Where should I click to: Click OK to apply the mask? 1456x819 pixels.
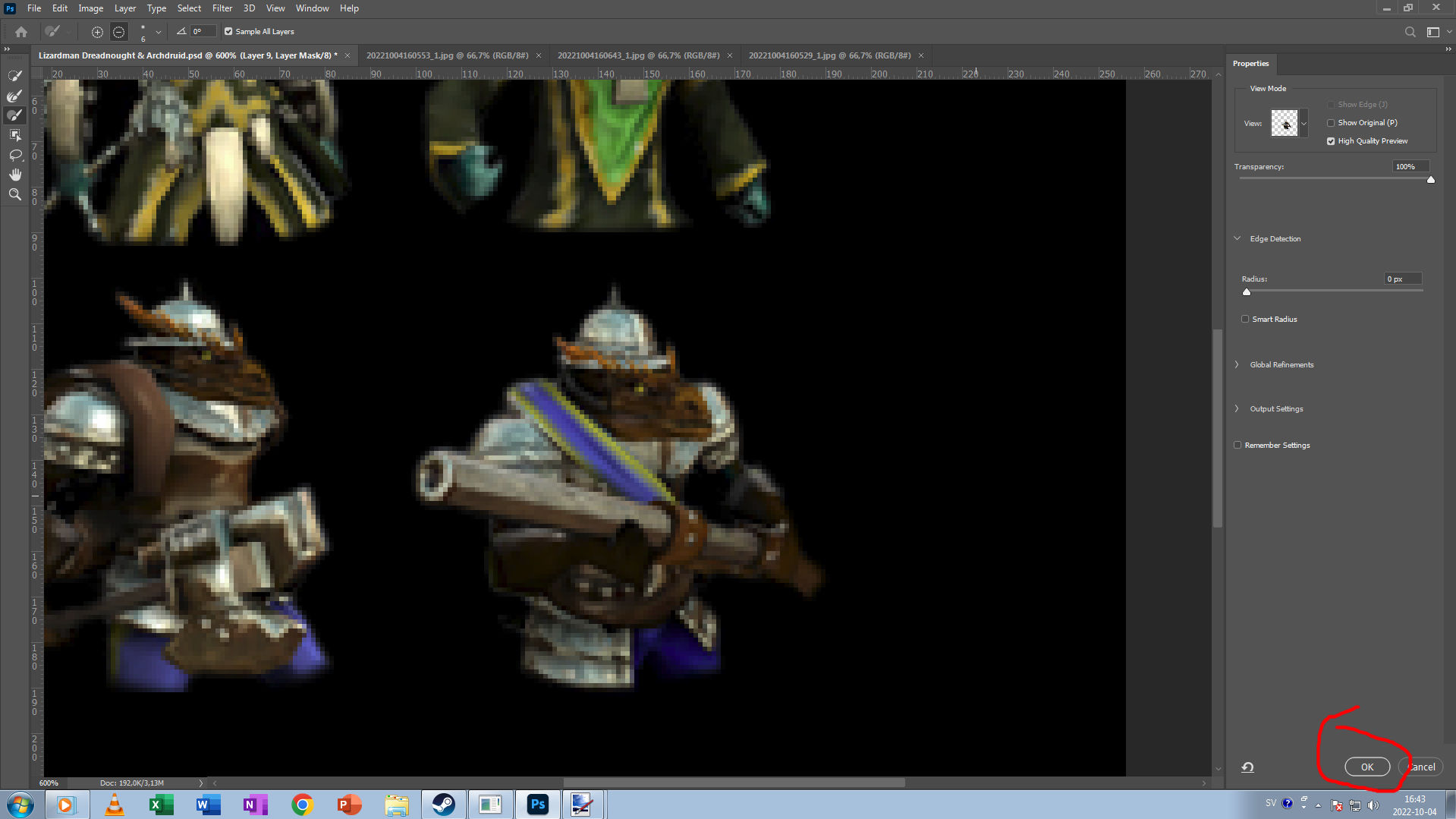pyautogui.click(x=1367, y=767)
